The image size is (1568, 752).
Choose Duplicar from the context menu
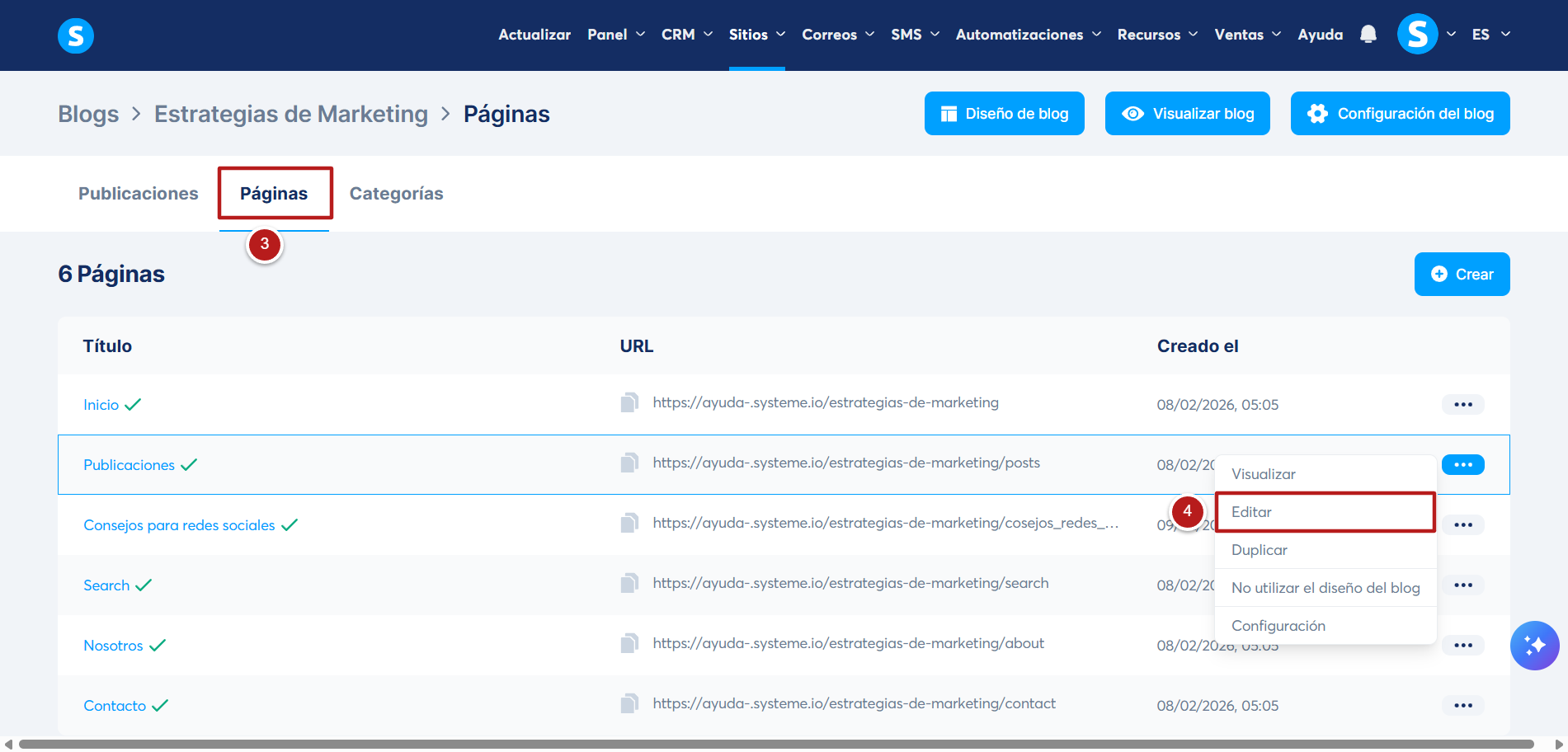pos(1326,550)
